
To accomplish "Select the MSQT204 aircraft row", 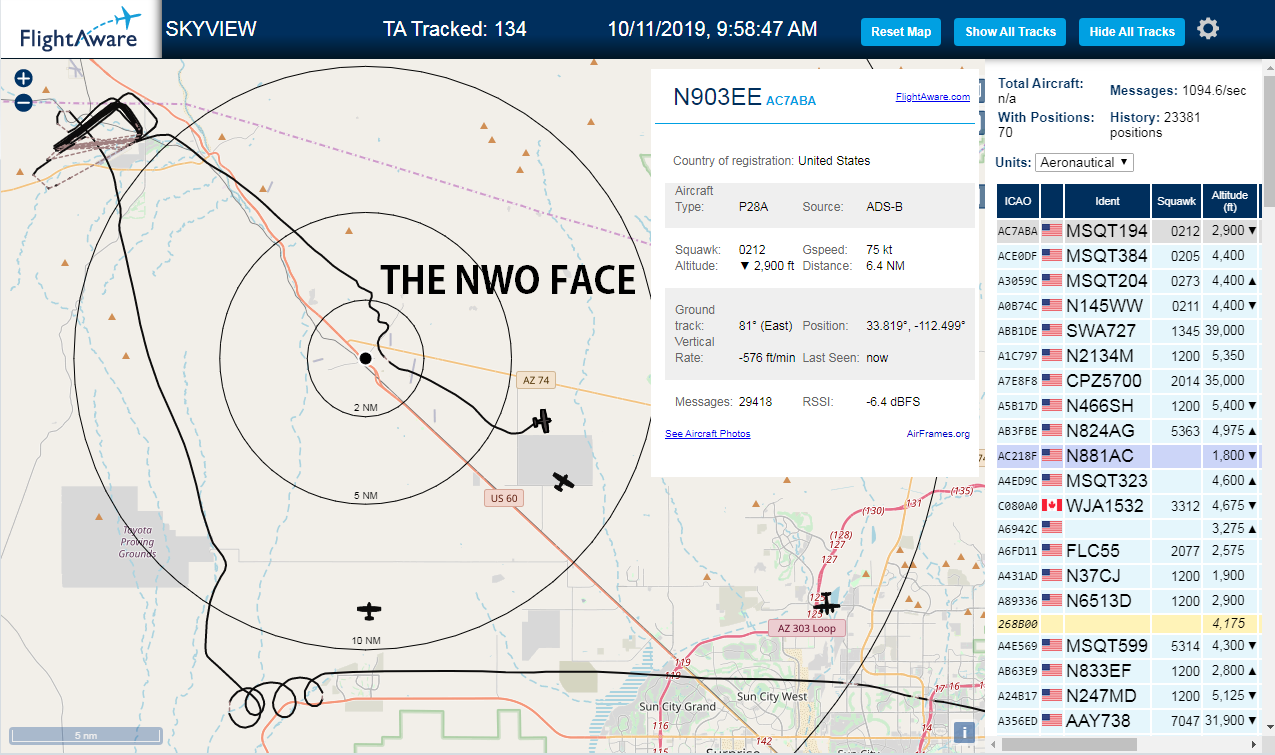I will click(1127, 281).
